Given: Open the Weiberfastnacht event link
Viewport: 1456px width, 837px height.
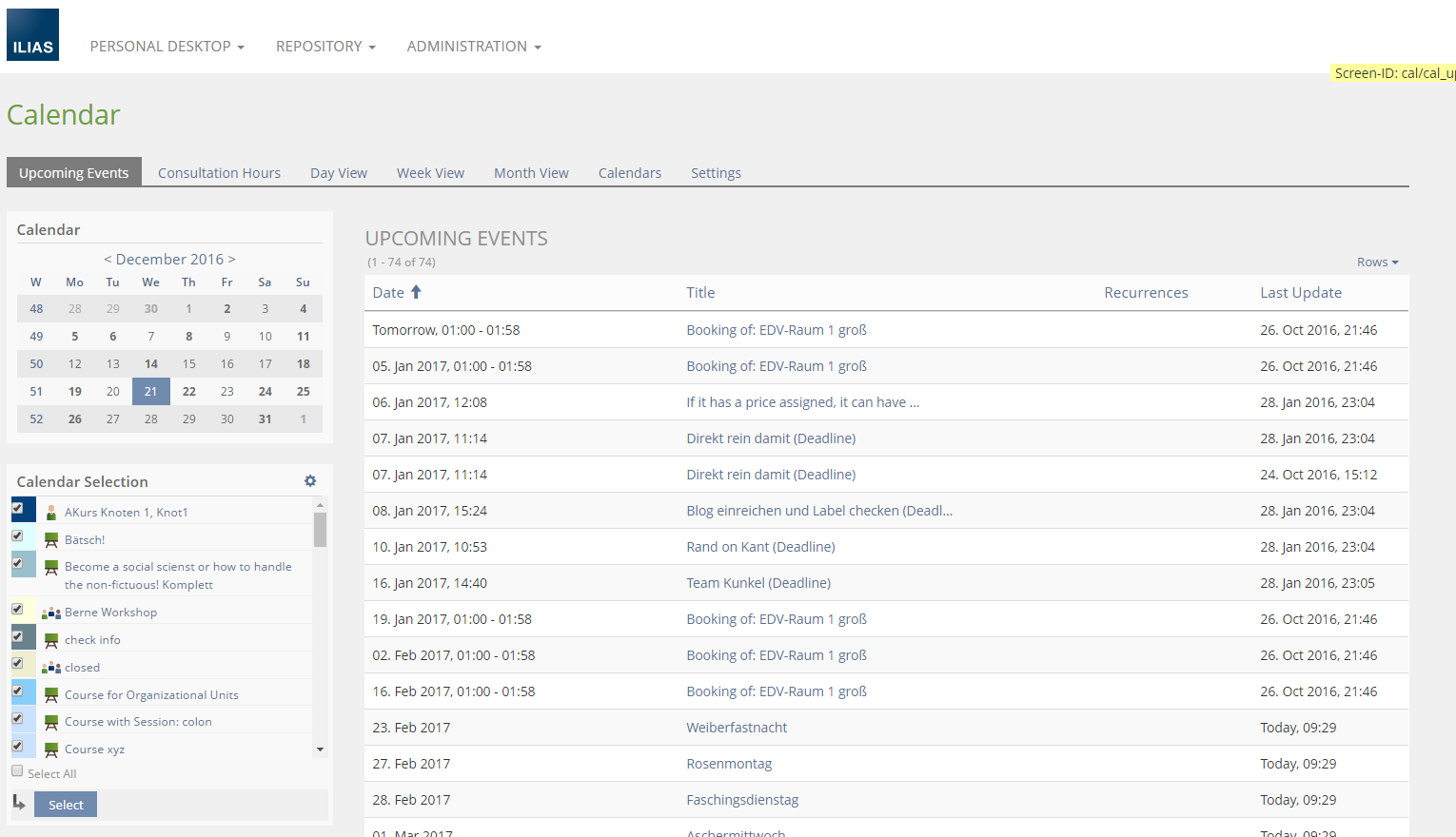Looking at the screenshot, I should tap(737, 728).
